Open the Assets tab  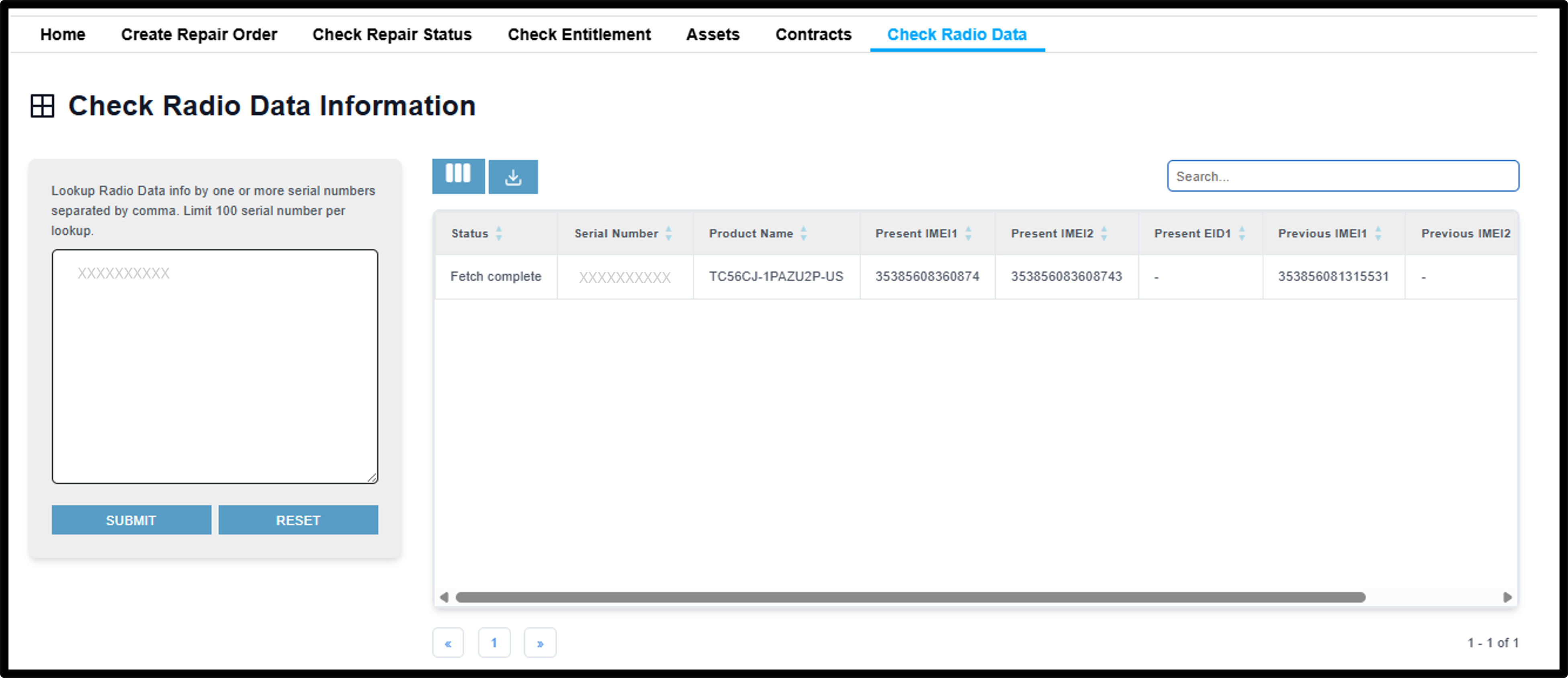[713, 35]
